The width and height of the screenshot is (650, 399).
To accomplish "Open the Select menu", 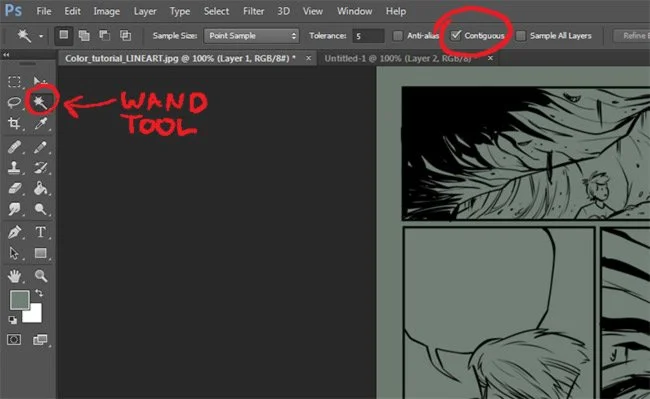I will (216, 11).
